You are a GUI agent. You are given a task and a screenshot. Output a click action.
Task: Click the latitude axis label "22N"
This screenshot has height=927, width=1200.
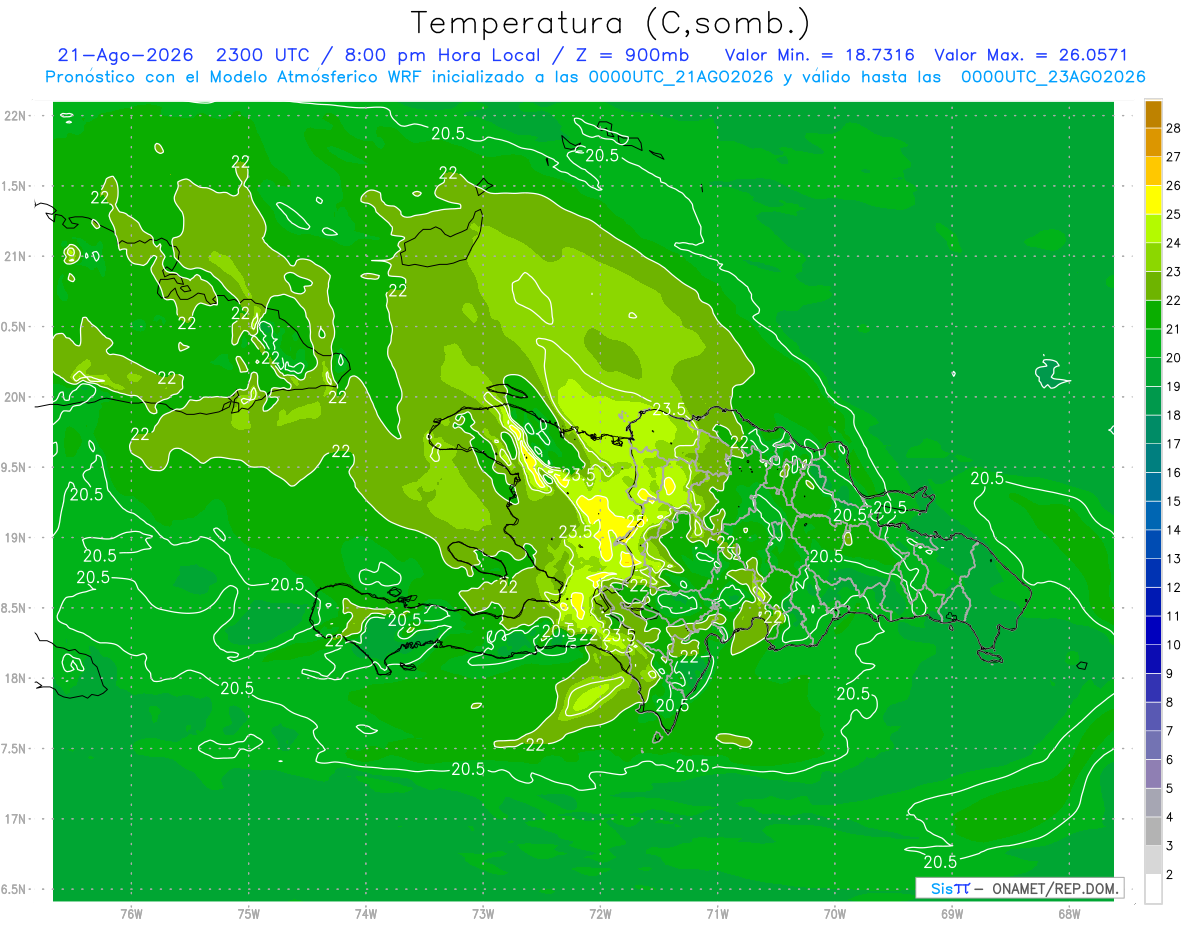[16, 116]
